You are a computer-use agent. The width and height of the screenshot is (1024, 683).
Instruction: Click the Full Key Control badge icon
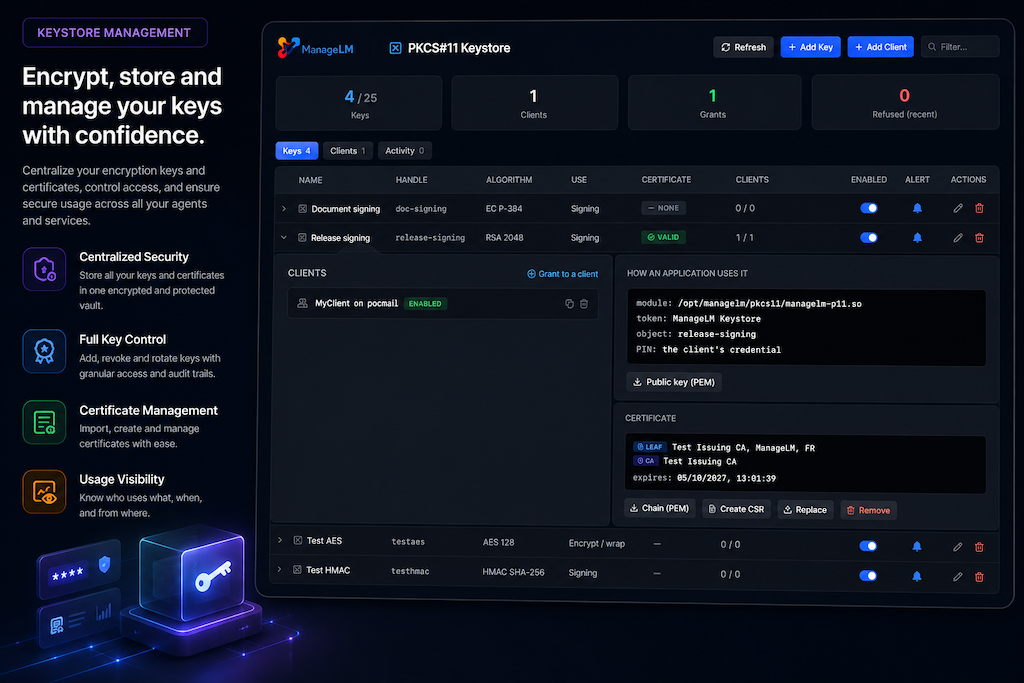(x=44, y=351)
